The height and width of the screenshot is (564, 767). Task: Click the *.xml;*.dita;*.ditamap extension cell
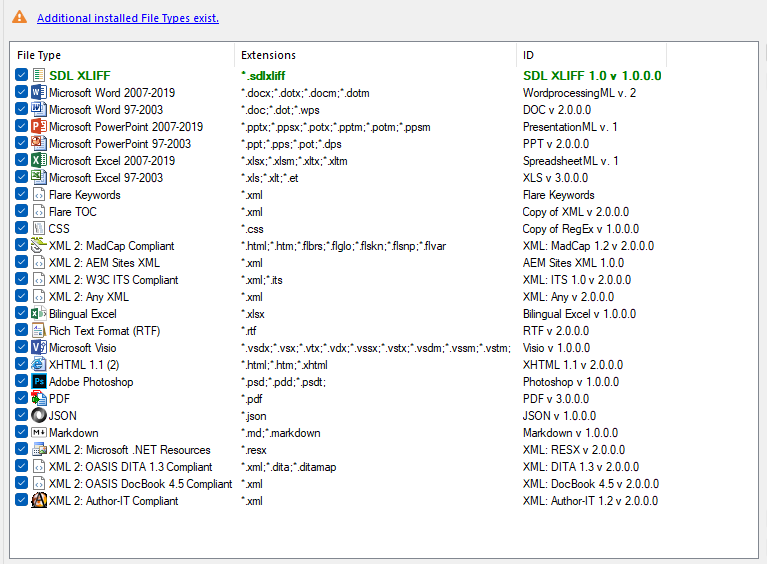tap(289, 467)
